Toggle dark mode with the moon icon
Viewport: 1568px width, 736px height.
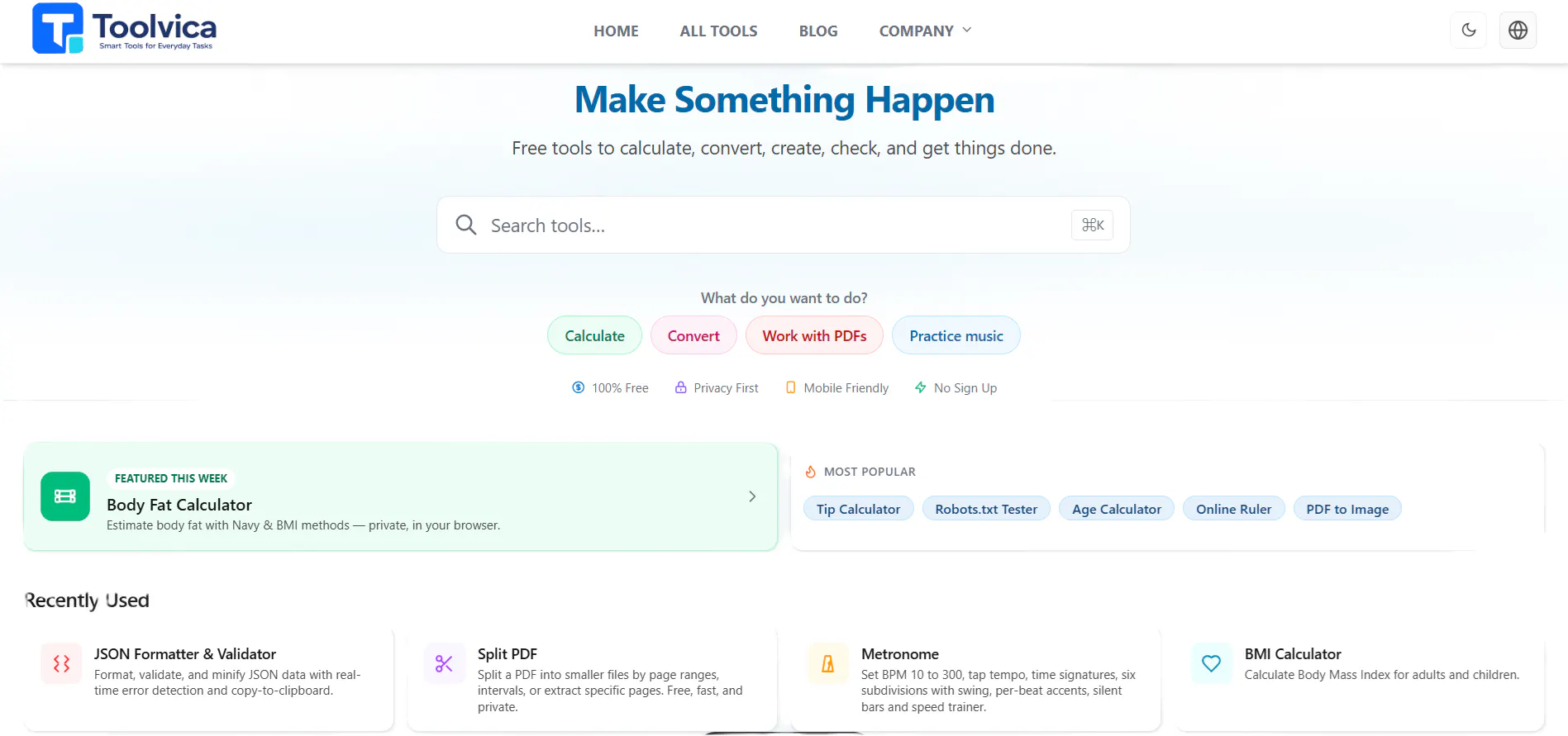point(1469,31)
